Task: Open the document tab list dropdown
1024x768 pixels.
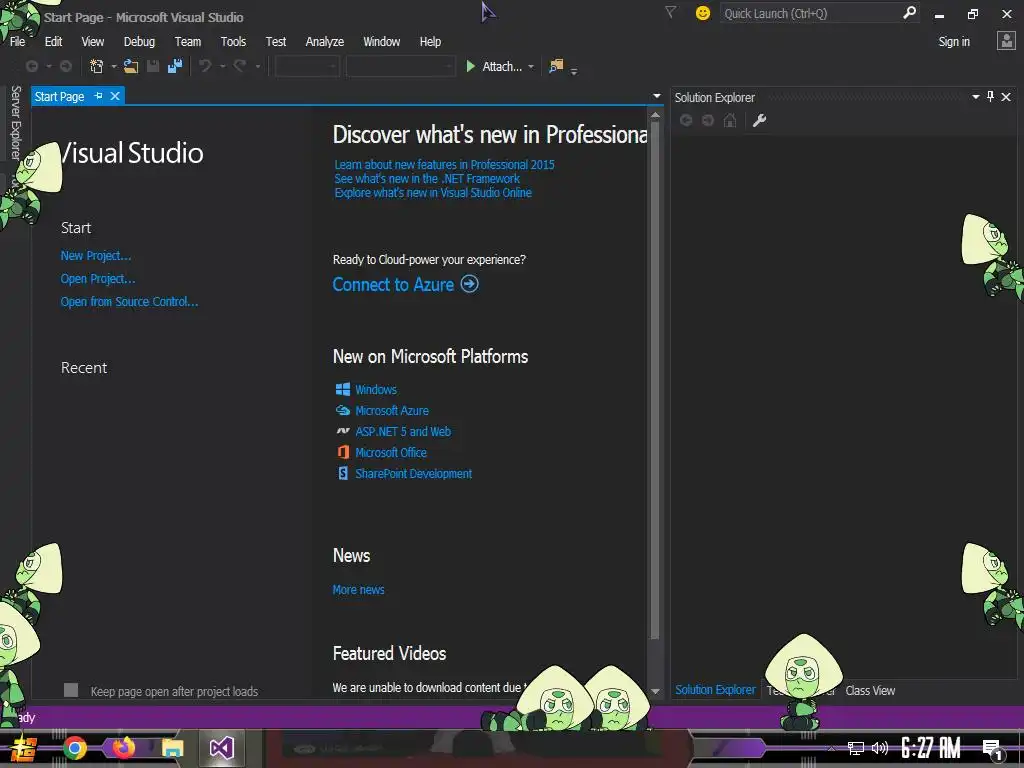Action: pos(656,96)
